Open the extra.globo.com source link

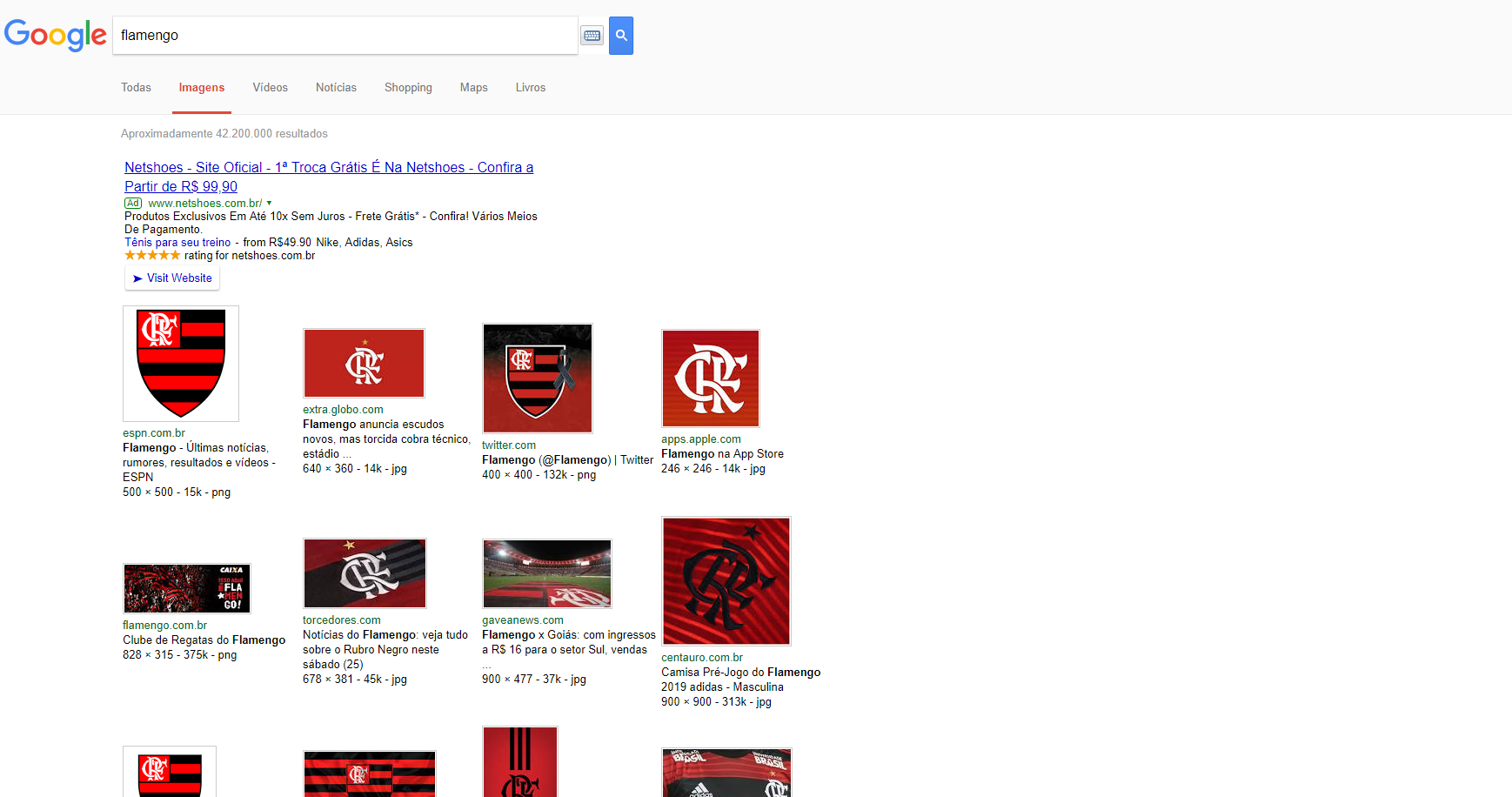343,410
